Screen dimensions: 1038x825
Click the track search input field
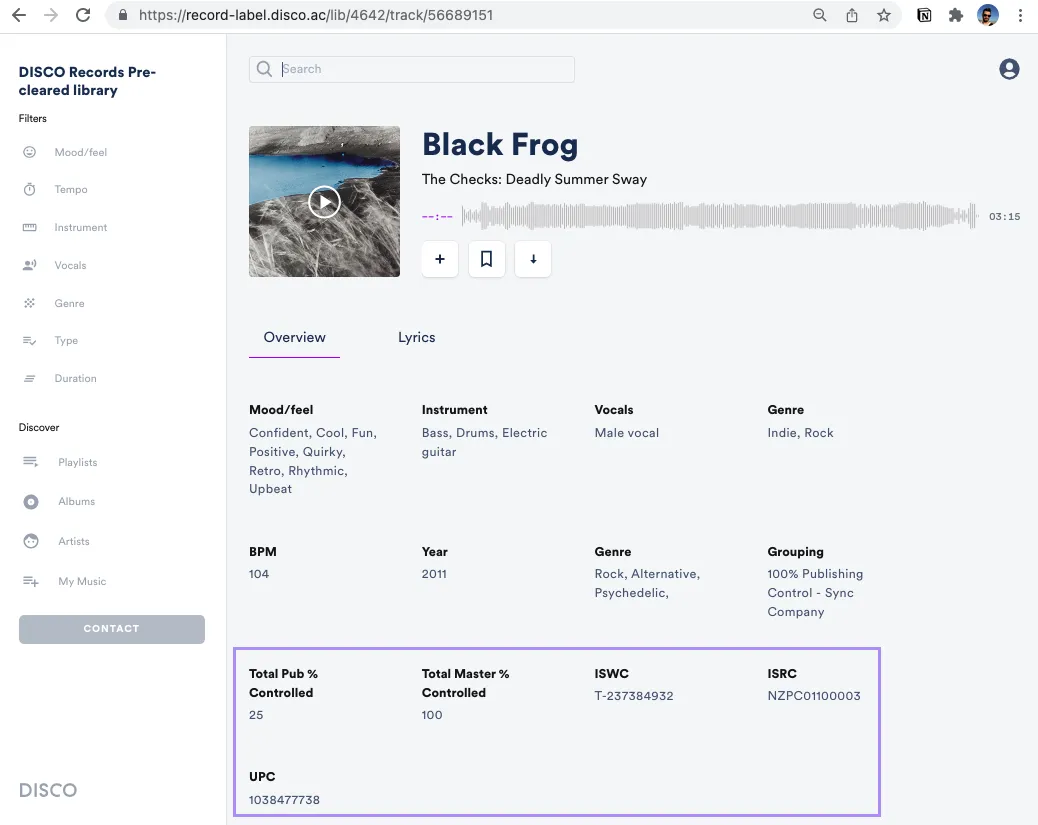point(411,69)
